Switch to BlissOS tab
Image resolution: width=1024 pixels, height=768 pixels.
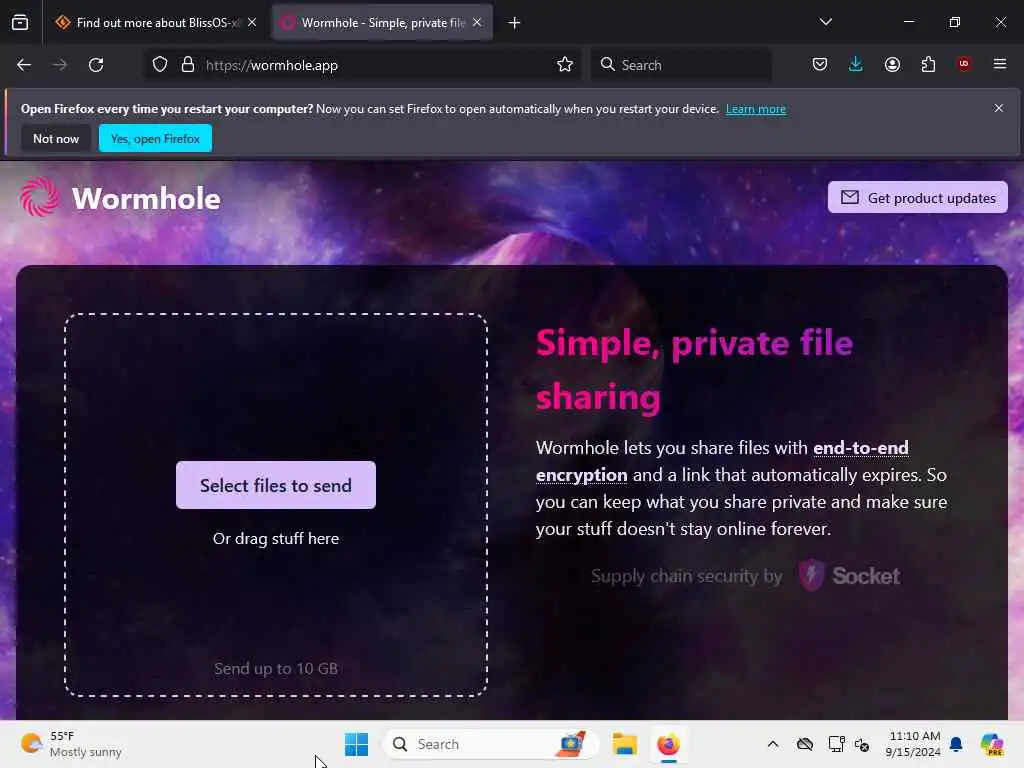point(156,23)
